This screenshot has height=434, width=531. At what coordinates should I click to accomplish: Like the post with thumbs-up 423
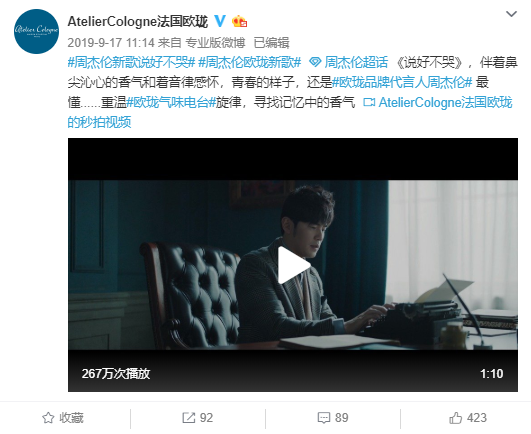coord(455,418)
